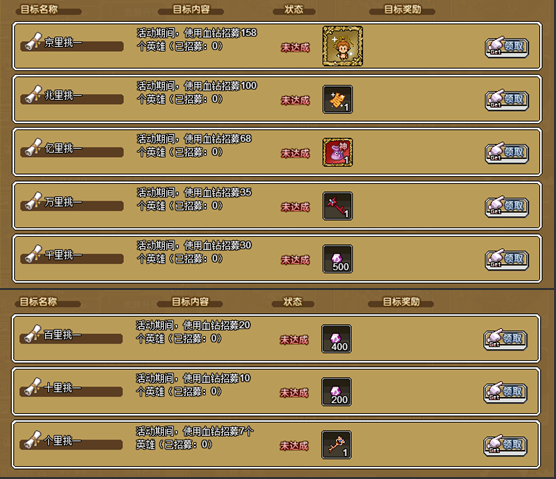This screenshot has width=556, height=479.
Task: Select the 京里挑一 goal name label
Action: click(x=63, y=43)
